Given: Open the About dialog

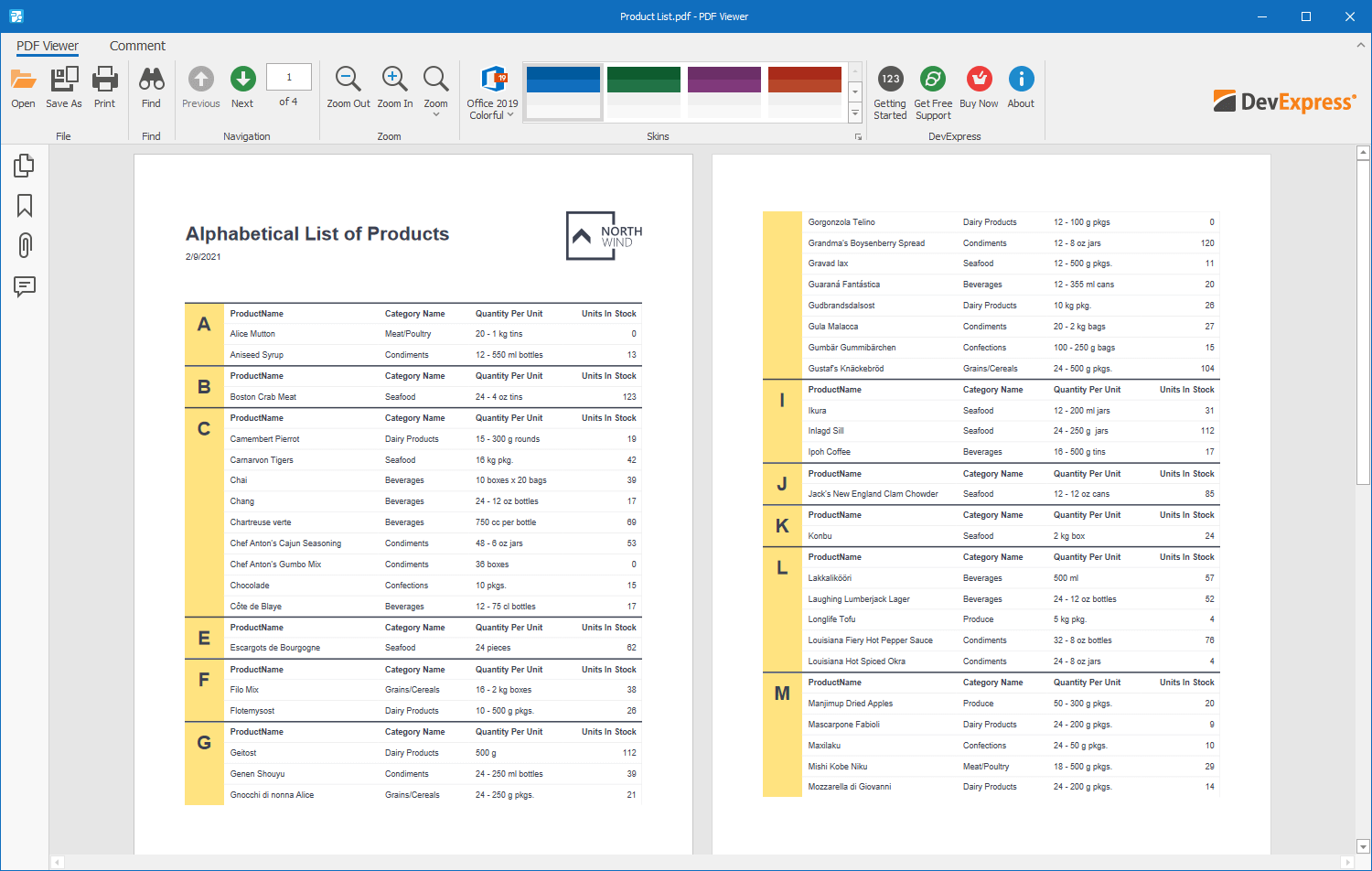Looking at the screenshot, I should click(x=1021, y=87).
